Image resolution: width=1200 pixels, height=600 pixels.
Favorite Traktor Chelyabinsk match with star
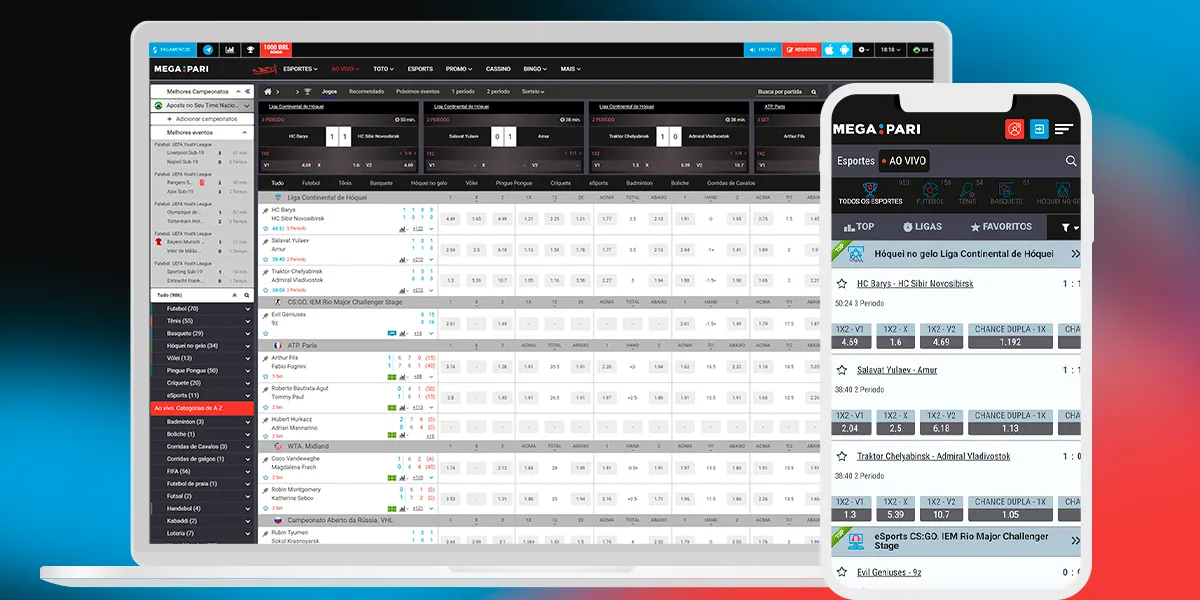pos(266,290)
